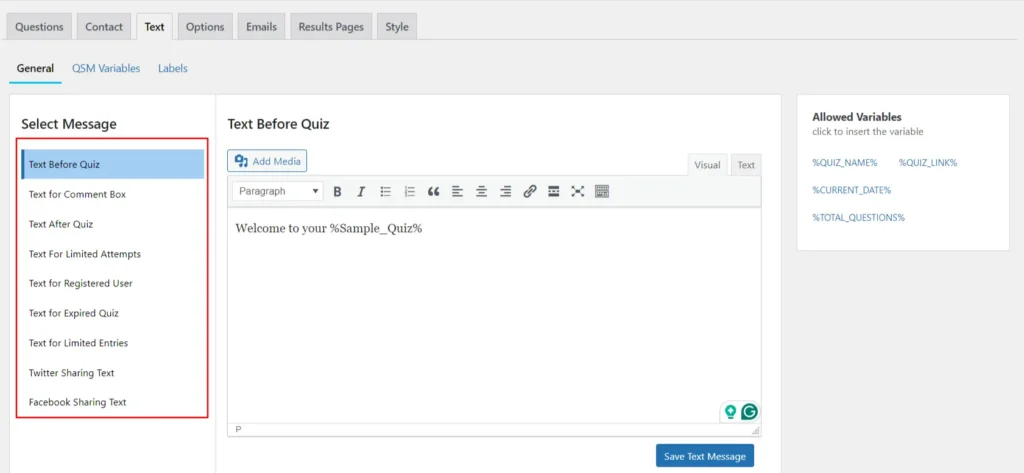1024x473 pixels.
Task: Toggle the toolbar kitchen sink
Action: [601, 192]
